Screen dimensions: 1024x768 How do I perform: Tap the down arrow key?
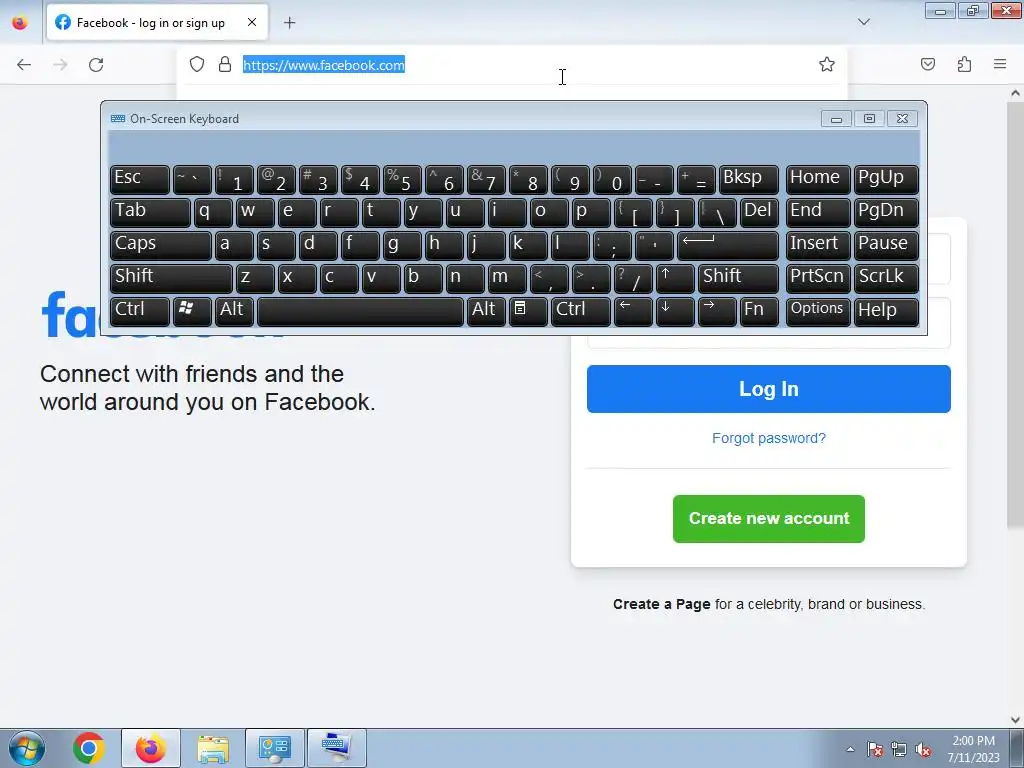pyautogui.click(x=675, y=311)
